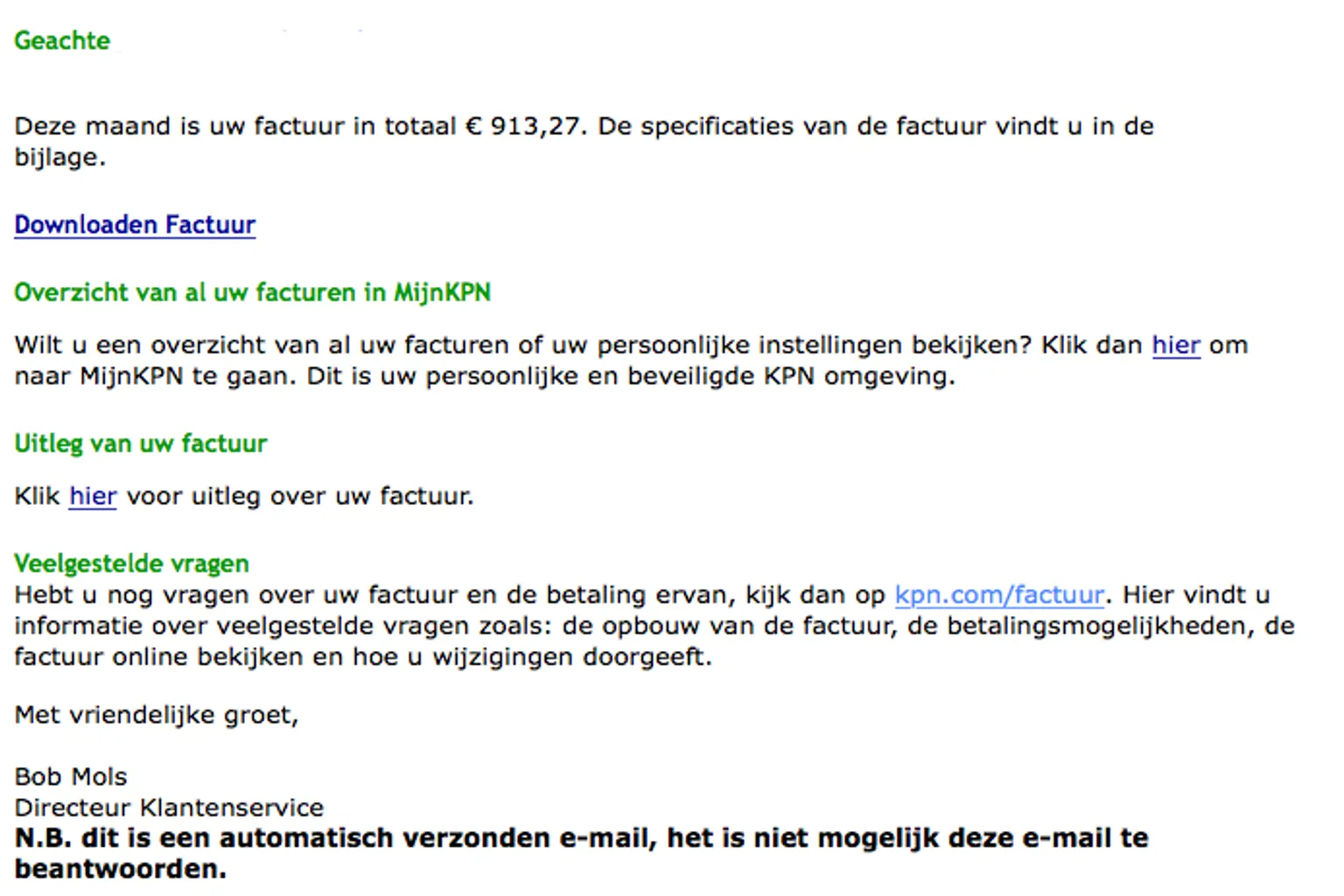The width and height of the screenshot is (1344, 896).
Task: Click the word 'betalingsmogelijkheden' in the FAQ paragraph
Action: (1101, 626)
